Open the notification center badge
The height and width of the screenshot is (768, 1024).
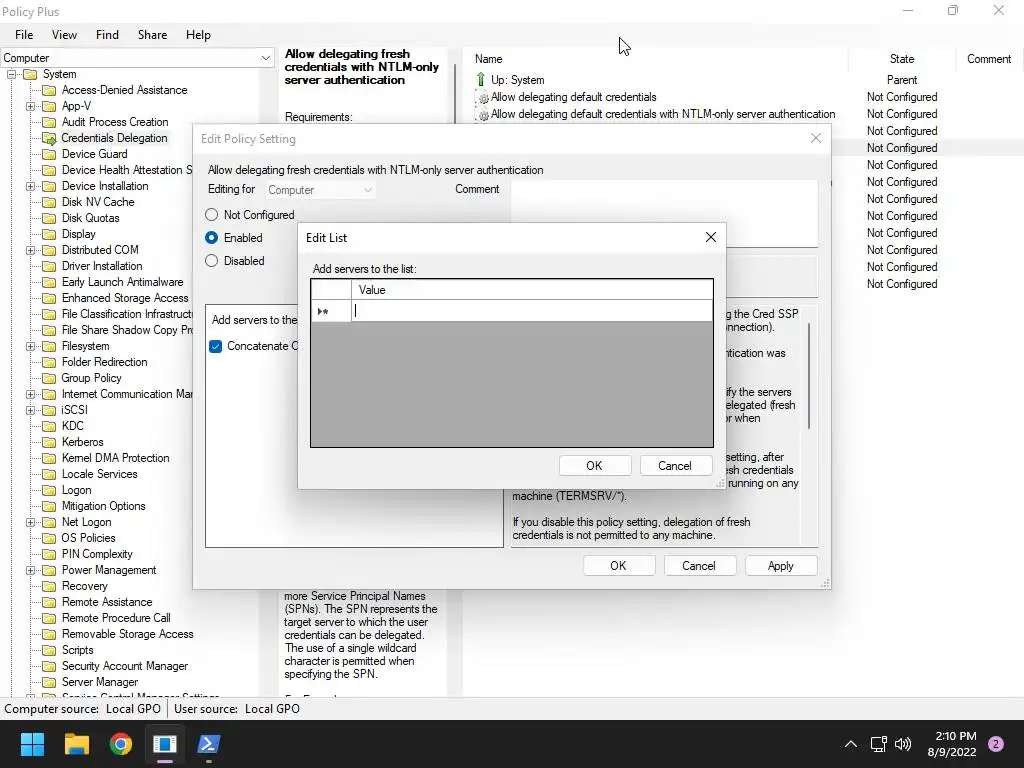996,744
